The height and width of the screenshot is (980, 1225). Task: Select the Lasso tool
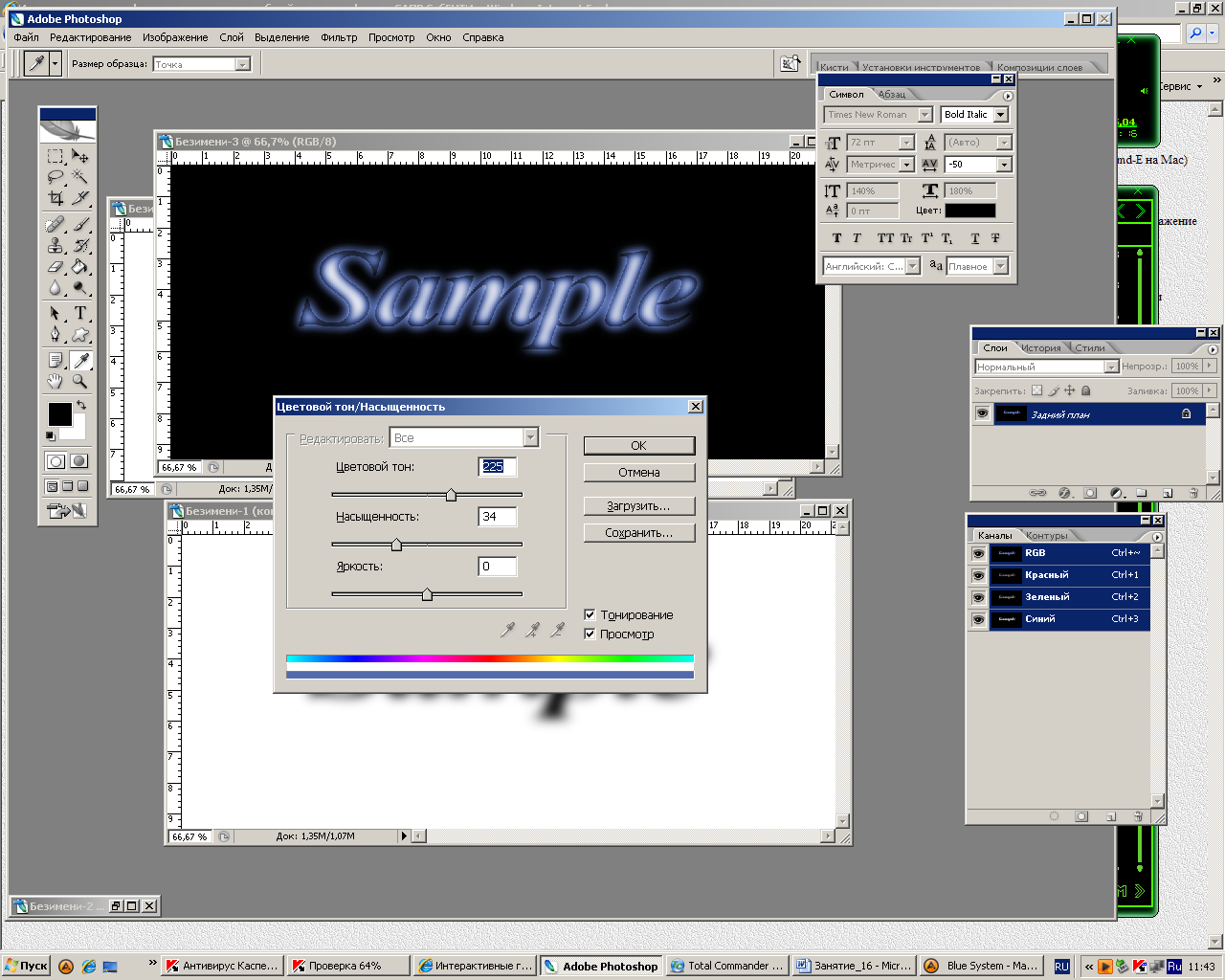[56, 177]
